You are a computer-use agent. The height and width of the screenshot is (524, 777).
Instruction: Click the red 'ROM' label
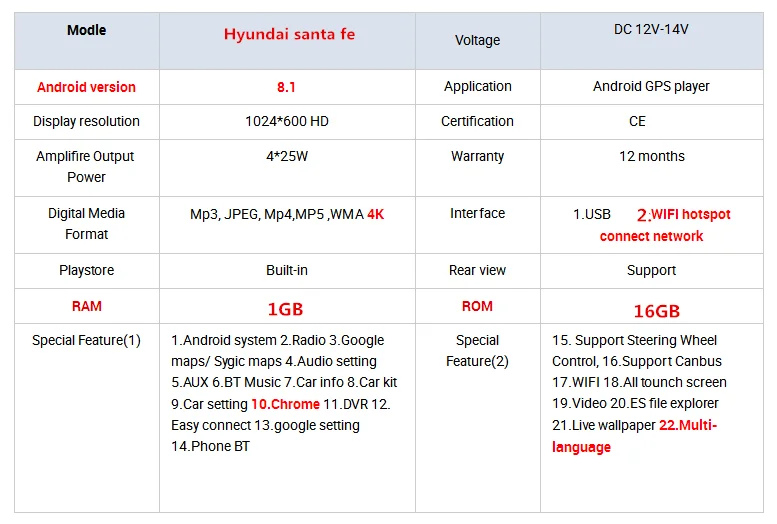(478, 306)
